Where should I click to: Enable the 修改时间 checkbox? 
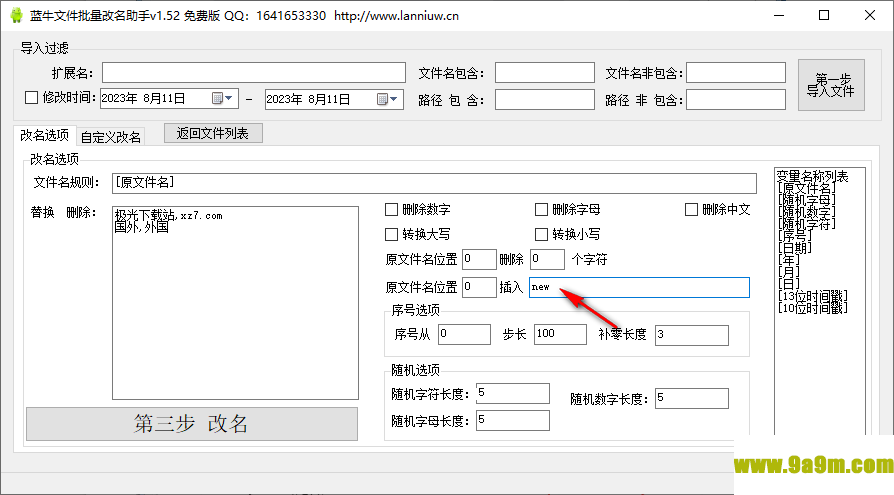31,98
